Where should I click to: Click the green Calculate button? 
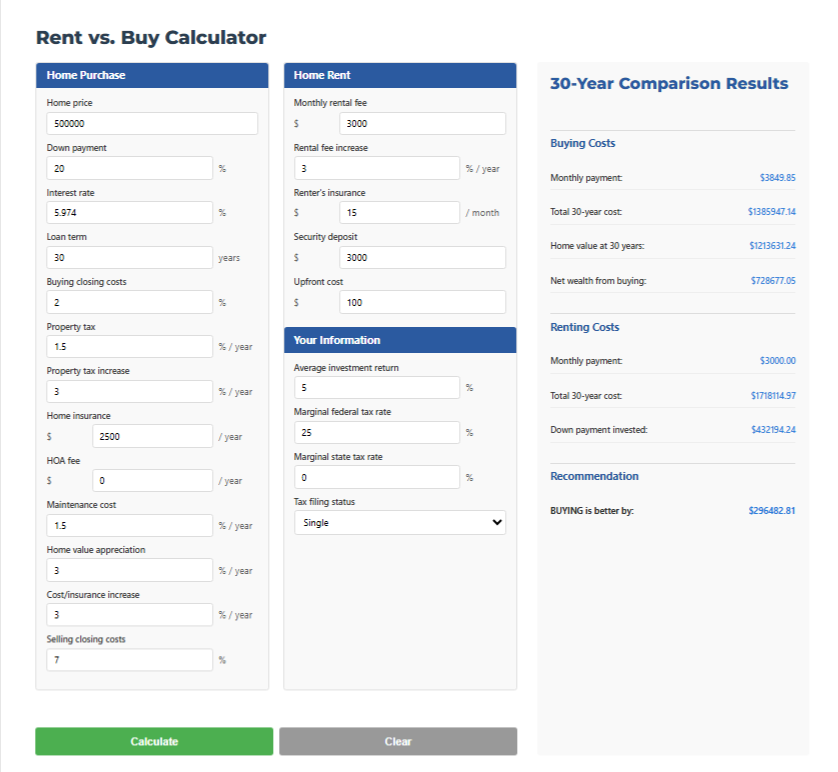coord(154,741)
